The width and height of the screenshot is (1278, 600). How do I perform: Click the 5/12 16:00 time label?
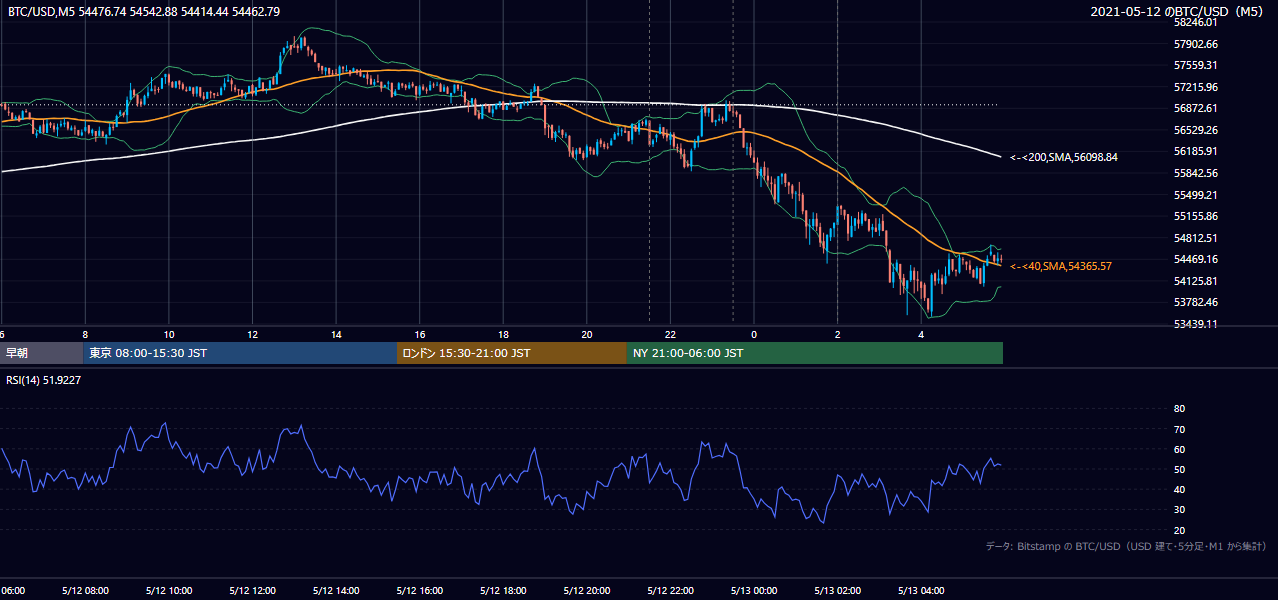coord(419,590)
